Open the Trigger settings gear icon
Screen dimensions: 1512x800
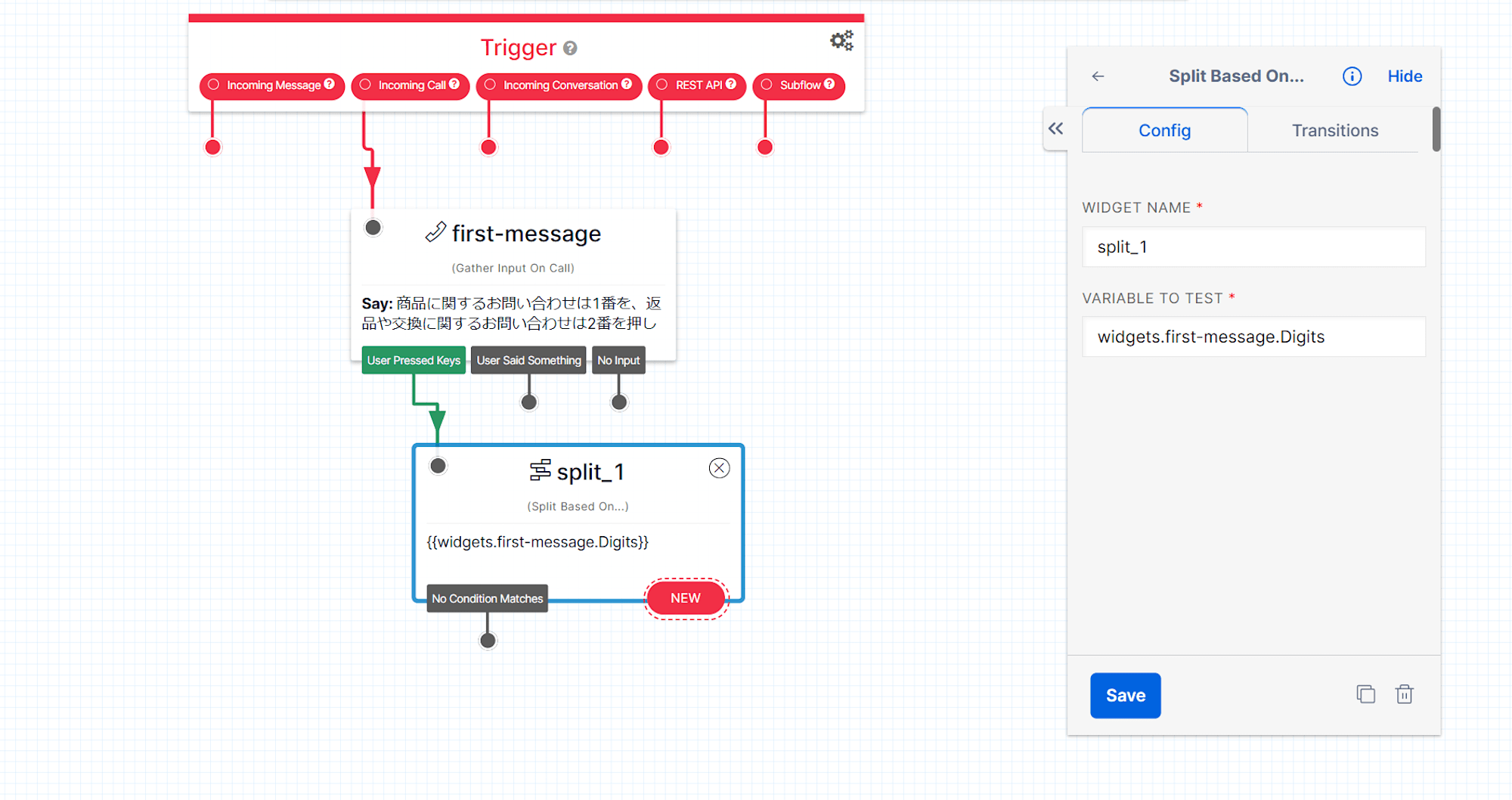coord(841,40)
